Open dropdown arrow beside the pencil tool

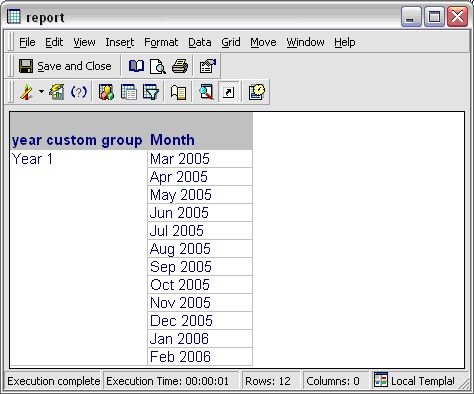(41, 91)
